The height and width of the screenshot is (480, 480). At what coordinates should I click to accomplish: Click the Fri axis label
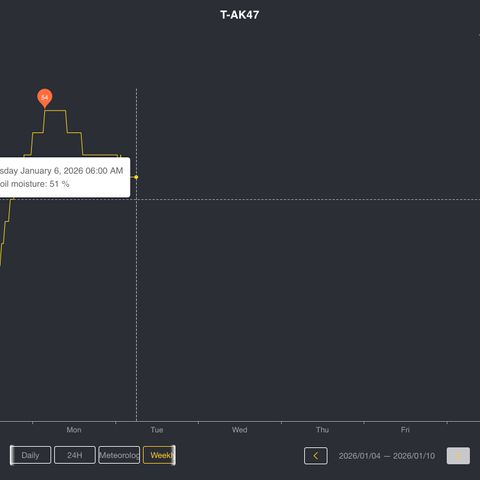[x=405, y=430]
